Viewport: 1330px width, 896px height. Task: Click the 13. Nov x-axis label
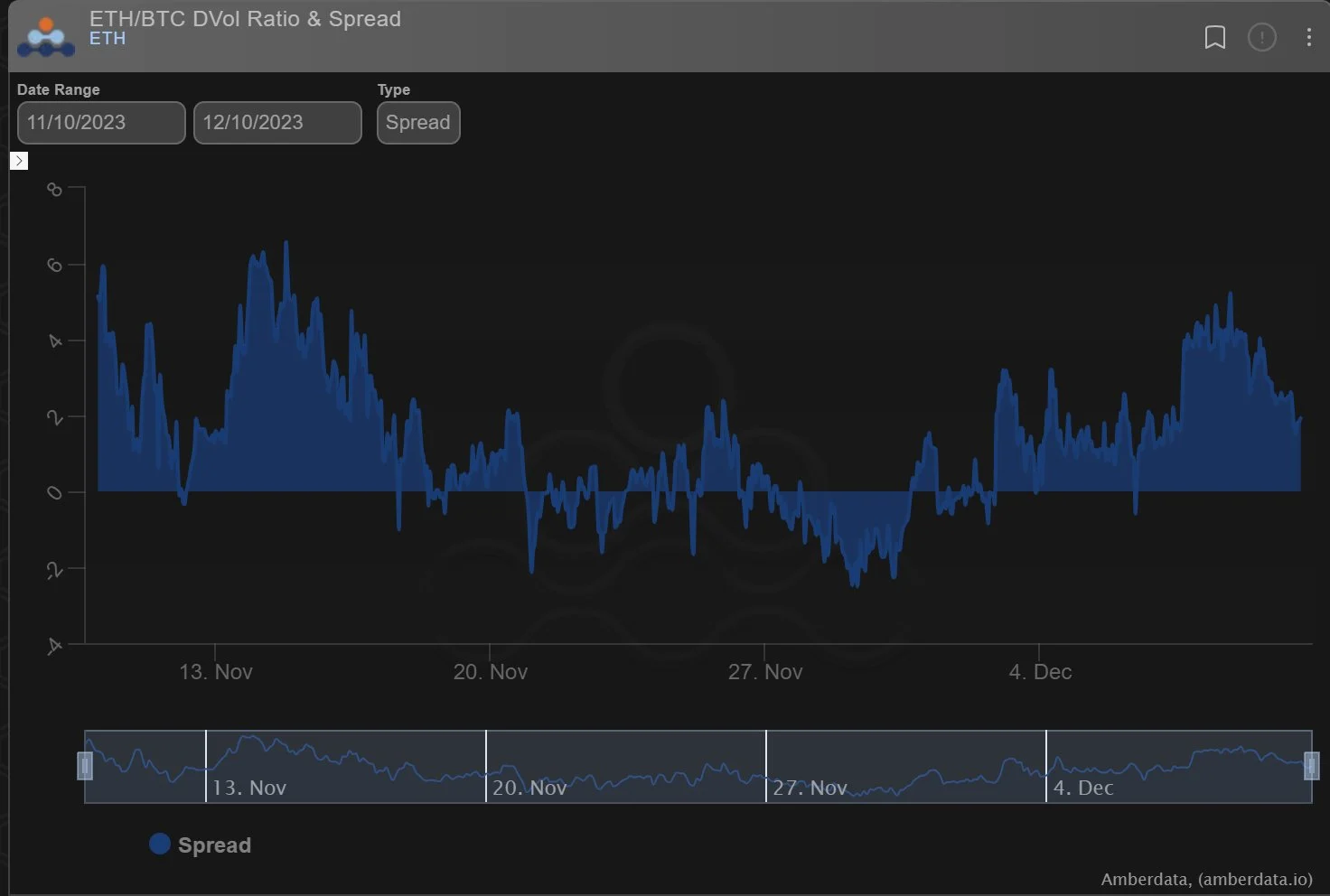[216, 672]
